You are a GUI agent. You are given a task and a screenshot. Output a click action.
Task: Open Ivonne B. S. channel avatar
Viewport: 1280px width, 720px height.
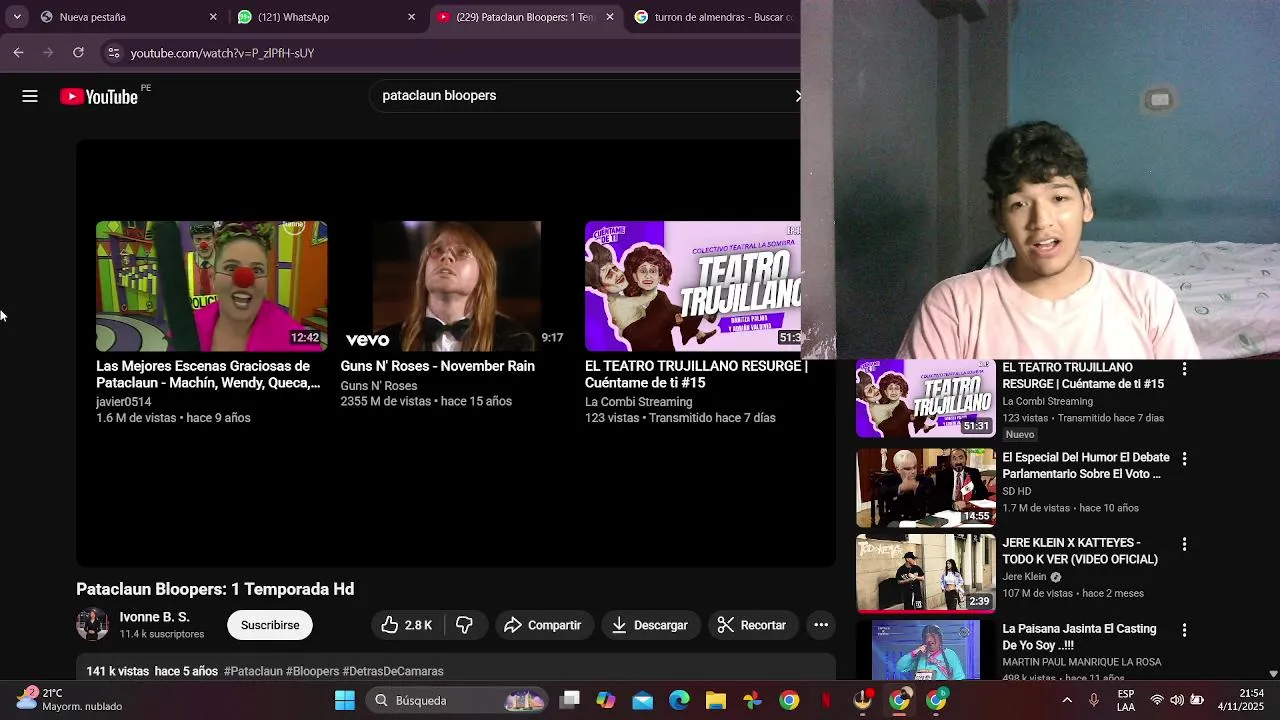[x=93, y=624]
